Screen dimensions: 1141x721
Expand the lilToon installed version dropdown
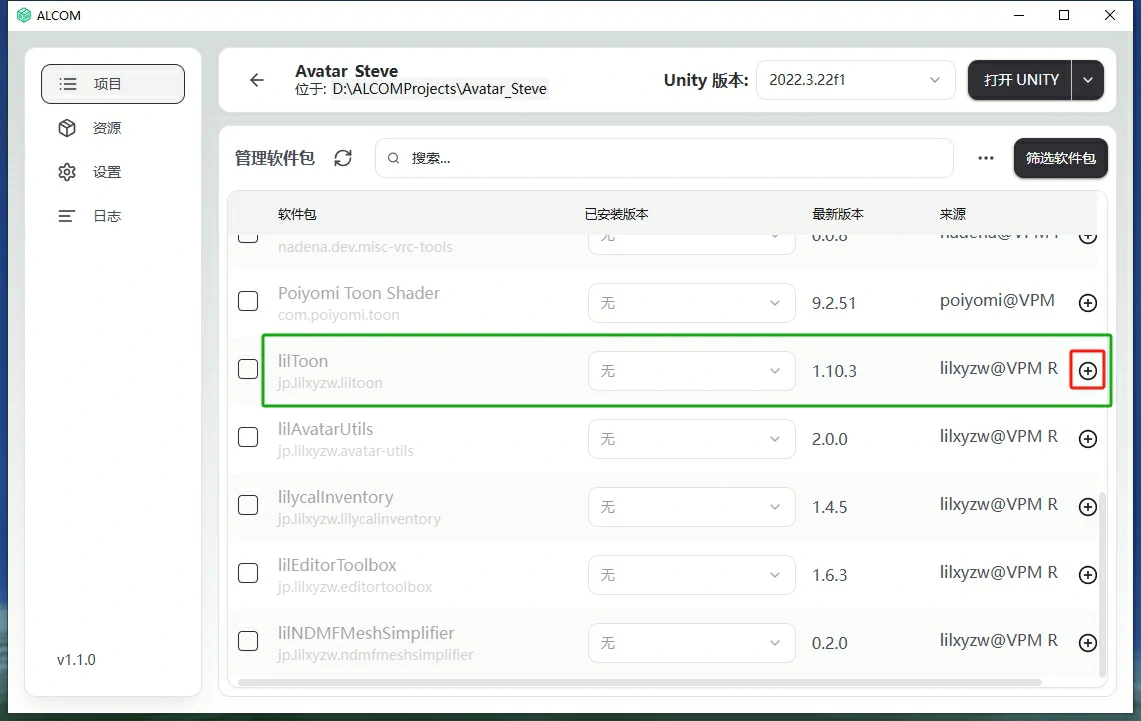[x=691, y=371]
